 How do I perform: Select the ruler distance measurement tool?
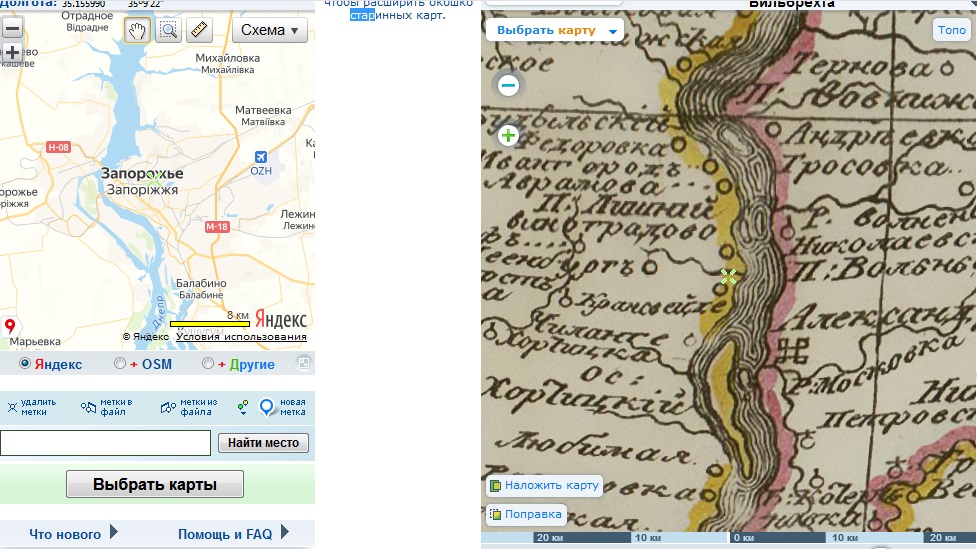[x=199, y=30]
